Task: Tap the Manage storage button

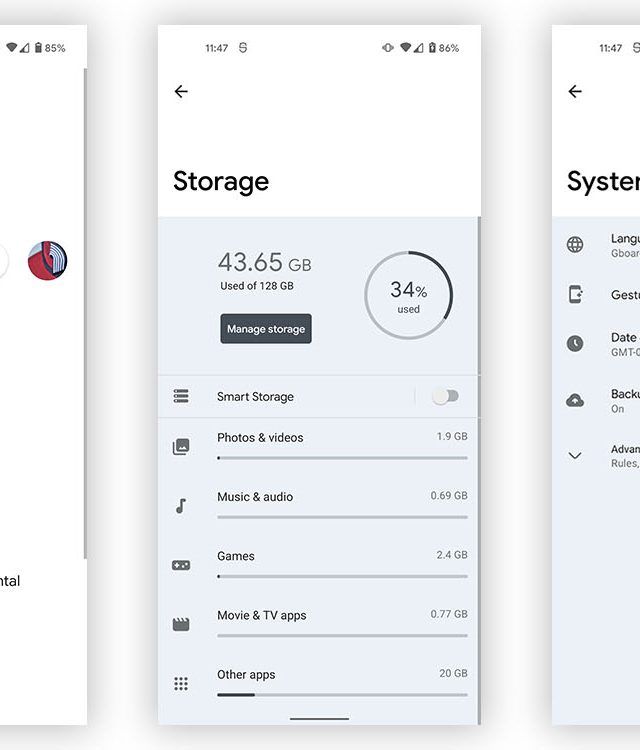Action: pos(266,329)
